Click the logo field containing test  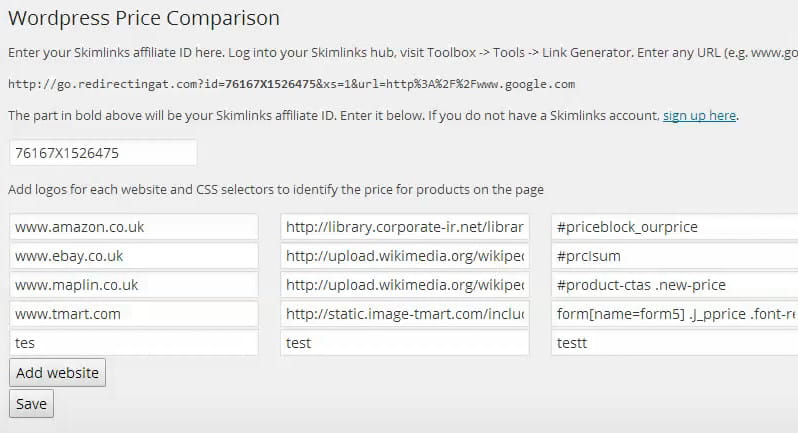pyautogui.click(x=404, y=343)
